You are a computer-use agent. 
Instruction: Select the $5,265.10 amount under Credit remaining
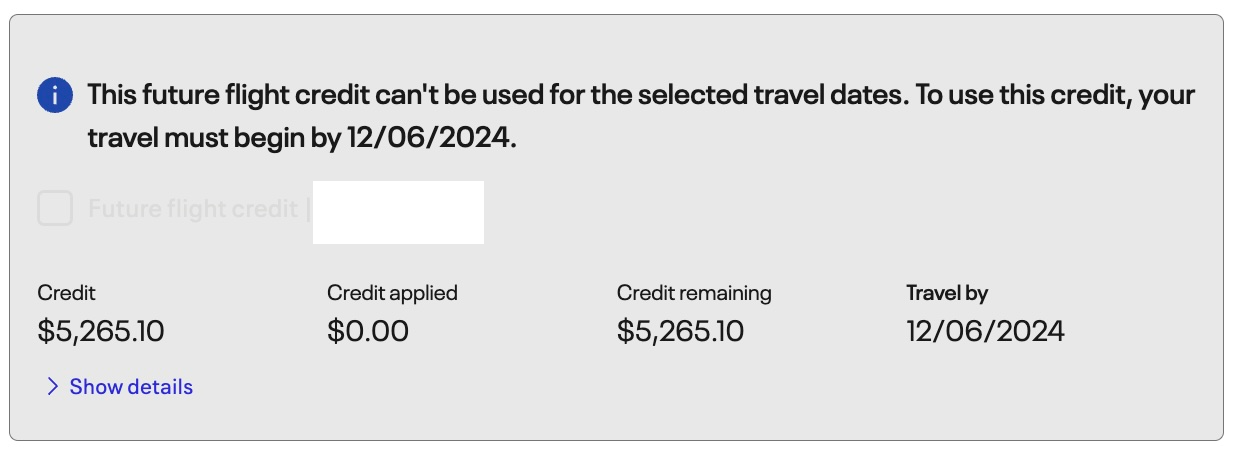click(680, 331)
